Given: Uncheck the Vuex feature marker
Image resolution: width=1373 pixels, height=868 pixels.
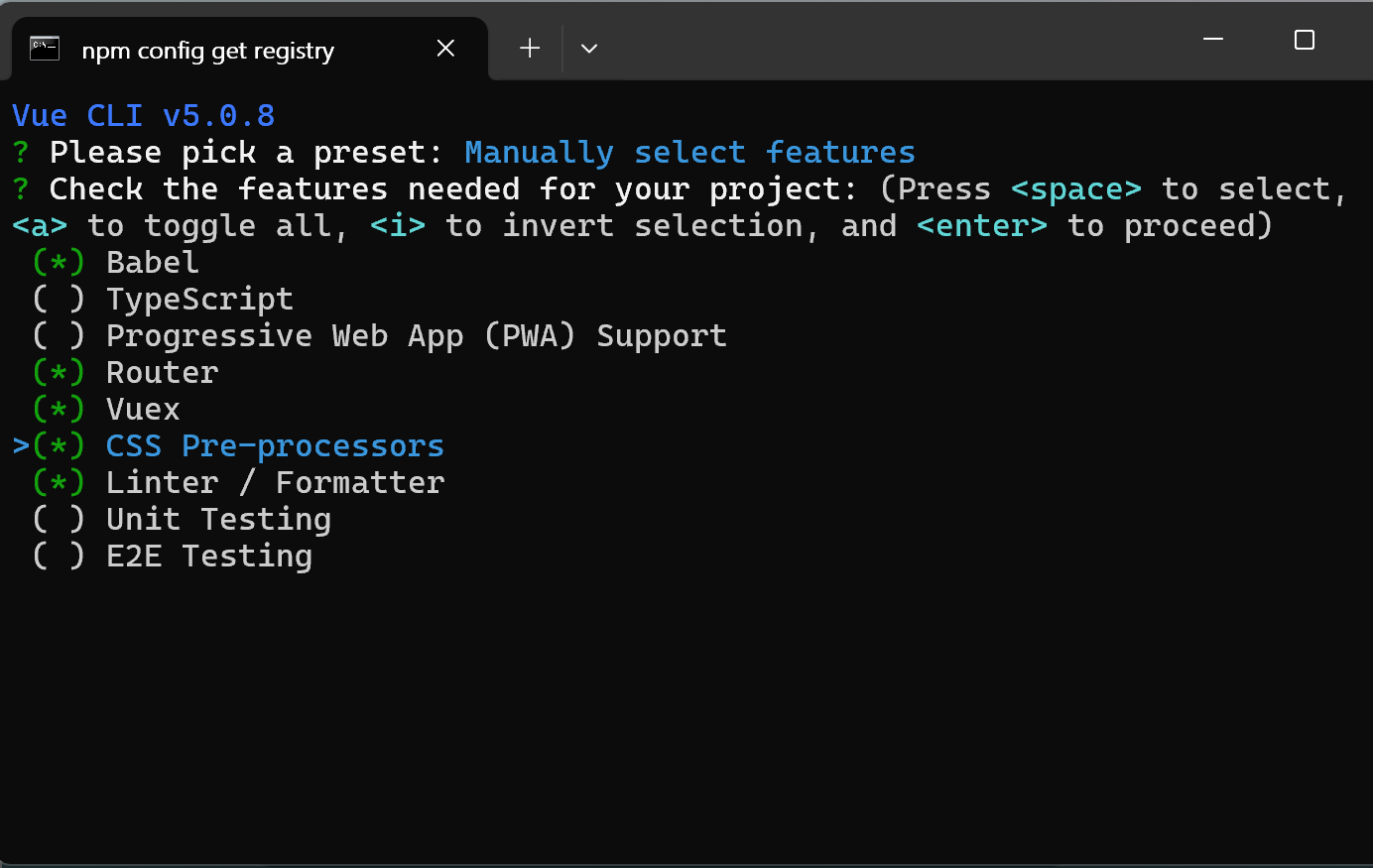Looking at the screenshot, I should [59, 410].
